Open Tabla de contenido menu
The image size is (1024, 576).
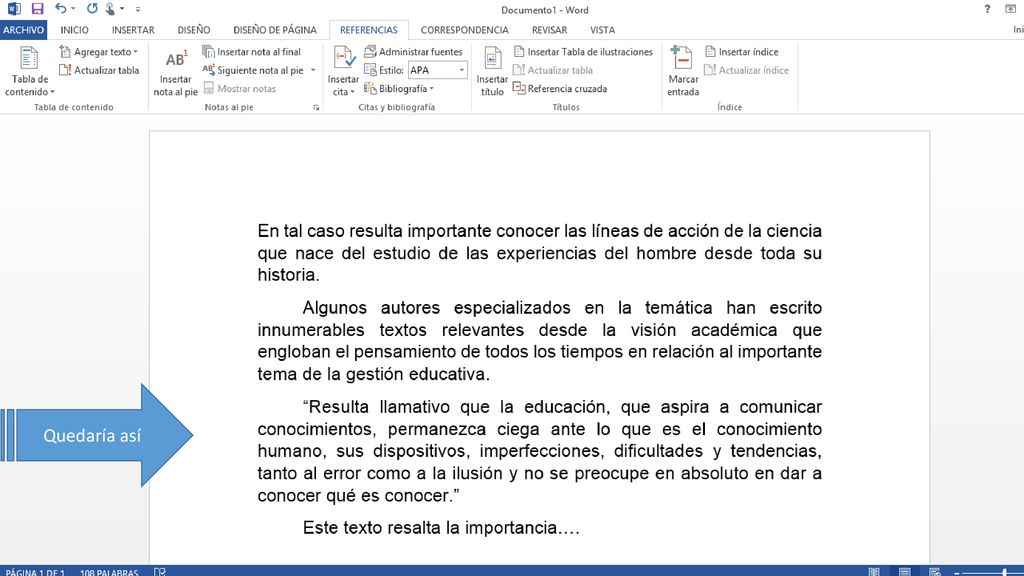29,72
